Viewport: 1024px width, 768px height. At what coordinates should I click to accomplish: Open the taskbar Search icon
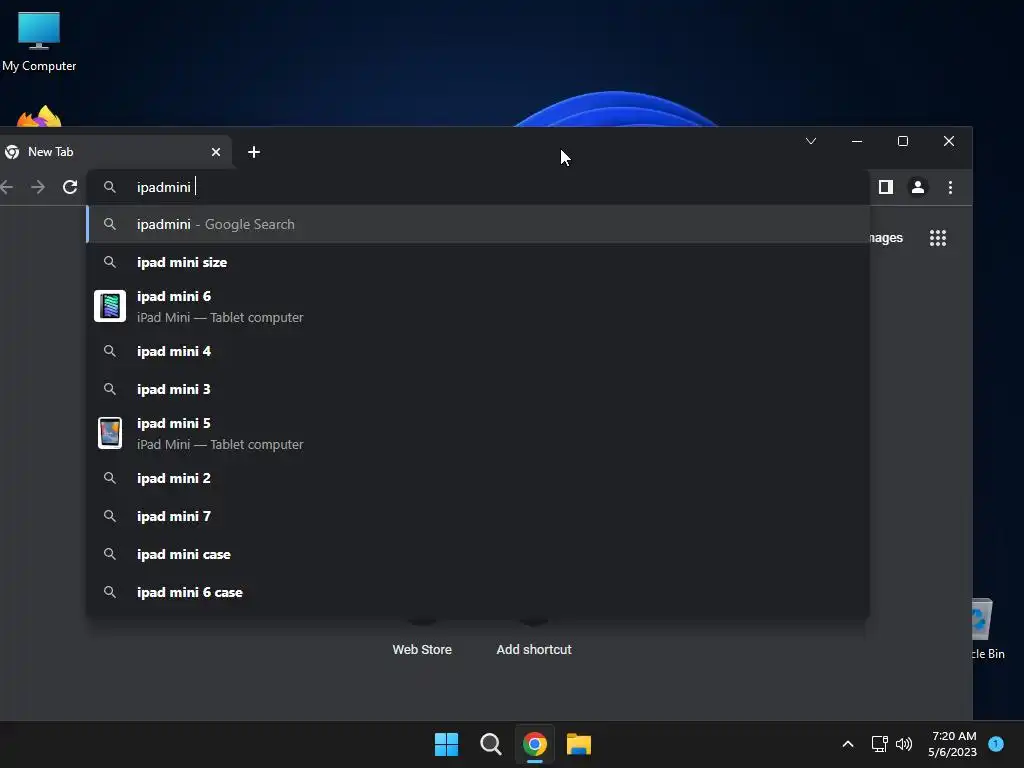[x=490, y=744]
